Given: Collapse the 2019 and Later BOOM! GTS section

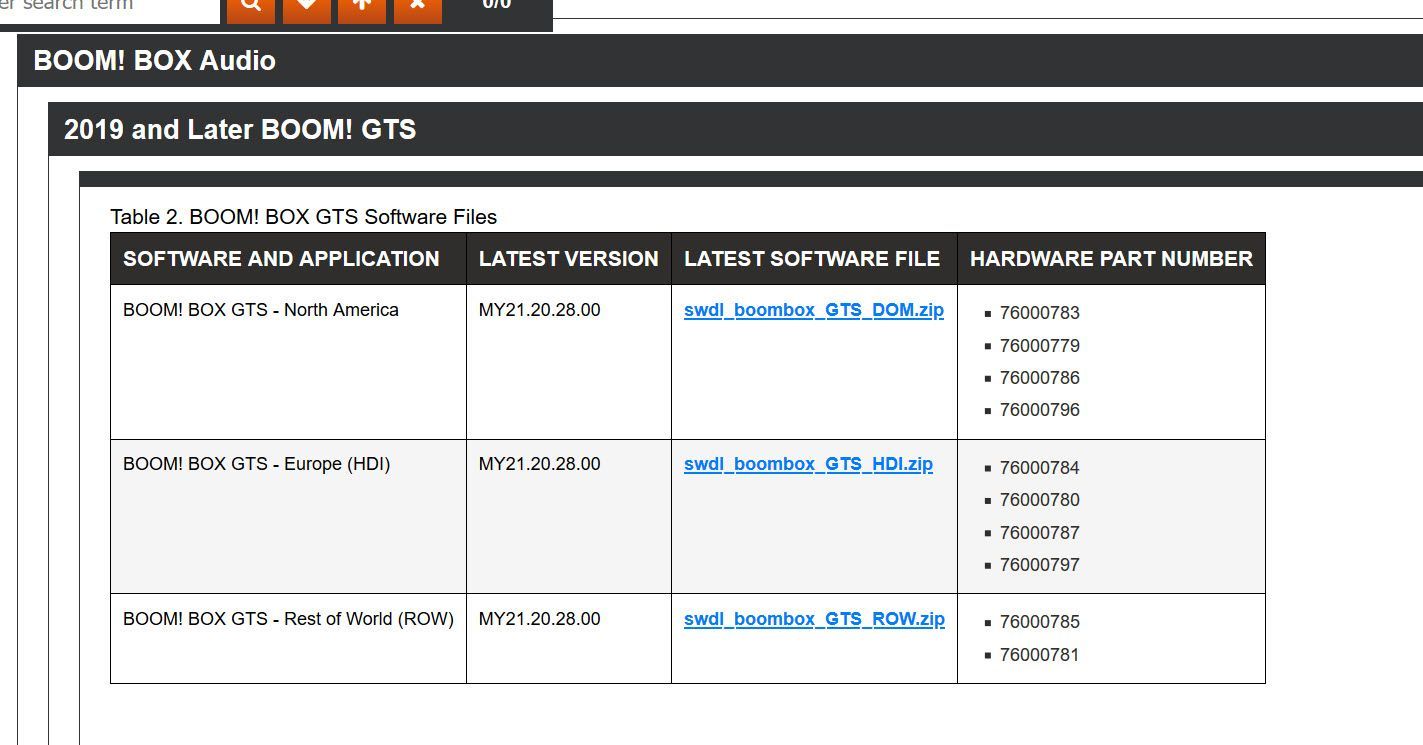Looking at the screenshot, I should point(240,130).
